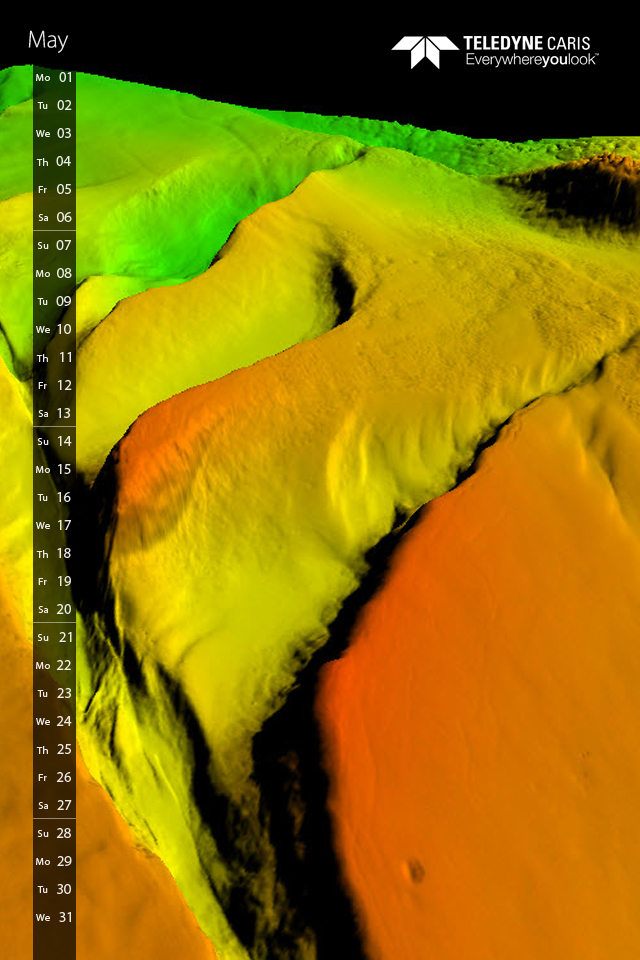Select calendar row 'Sa 13'
Image resolution: width=640 pixels, height=960 pixels.
[55, 413]
